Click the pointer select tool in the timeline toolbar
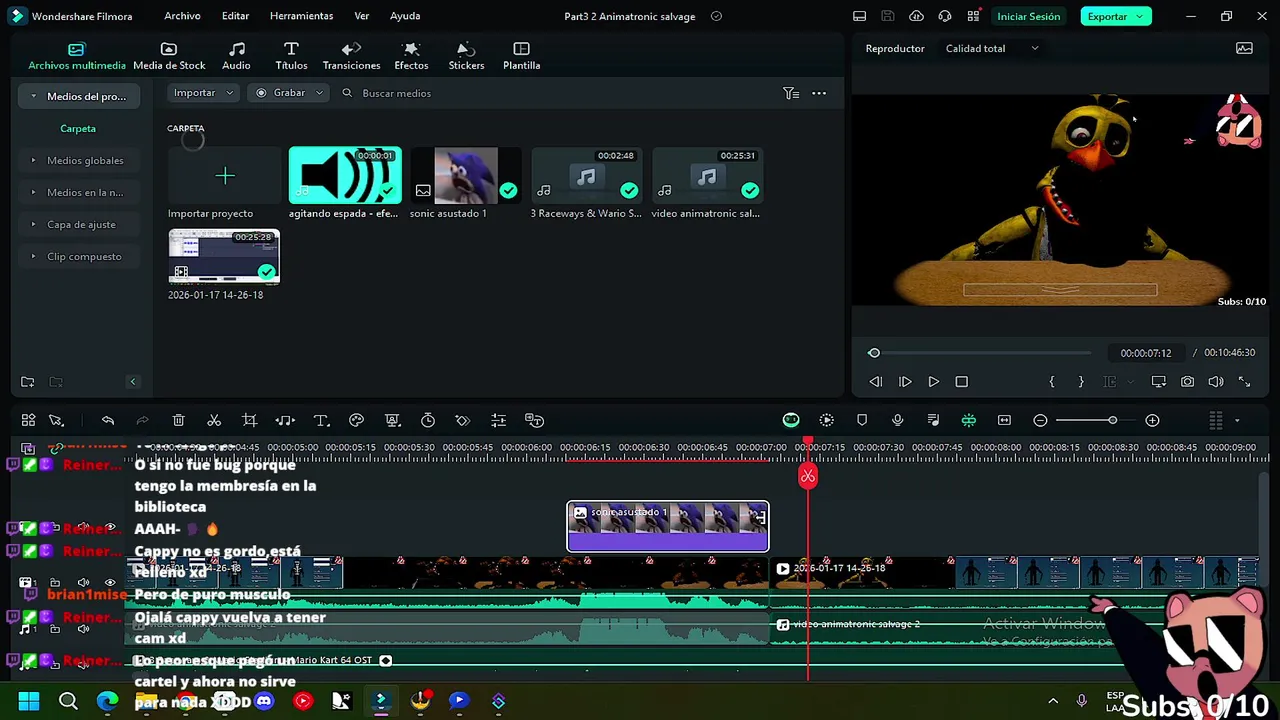1280x720 pixels. click(x=57, y=421)
